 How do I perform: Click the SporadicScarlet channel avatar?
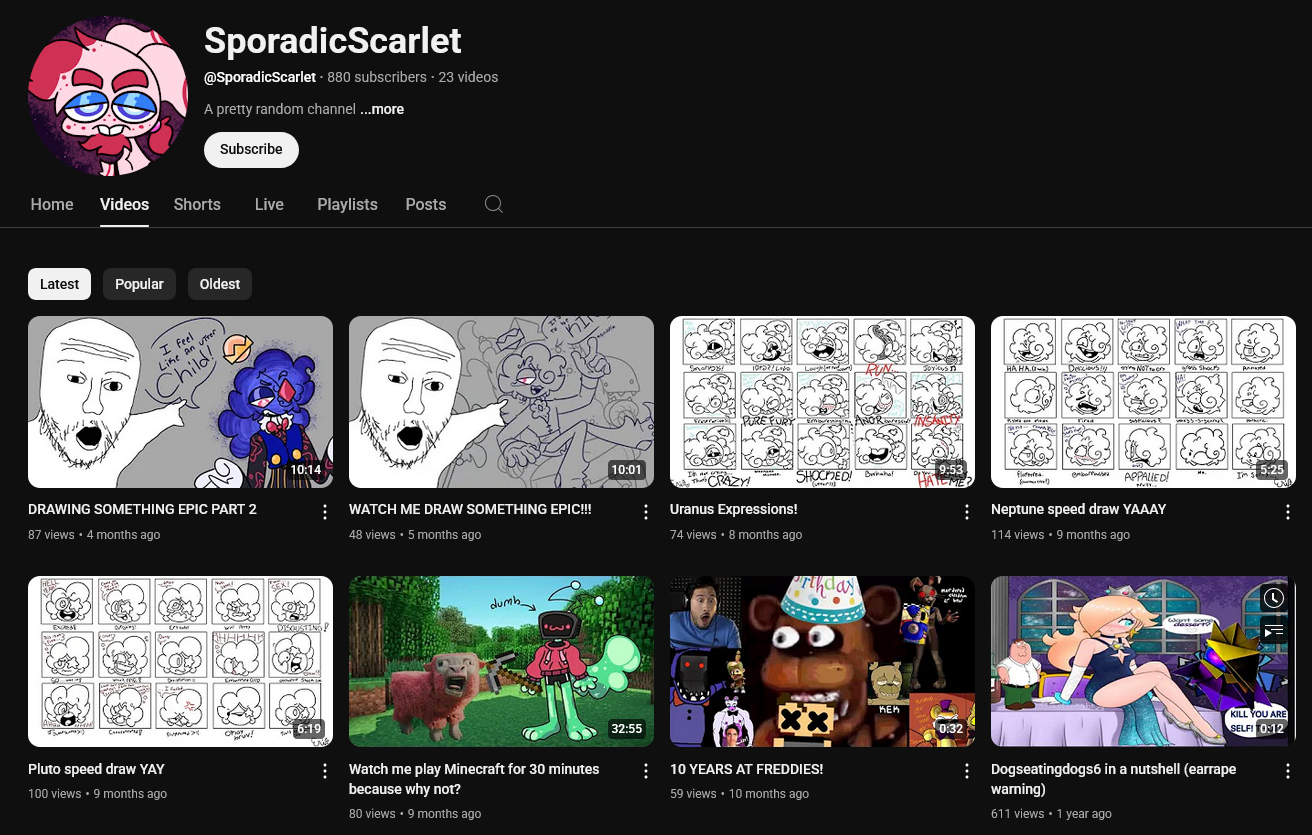(108, 96)
